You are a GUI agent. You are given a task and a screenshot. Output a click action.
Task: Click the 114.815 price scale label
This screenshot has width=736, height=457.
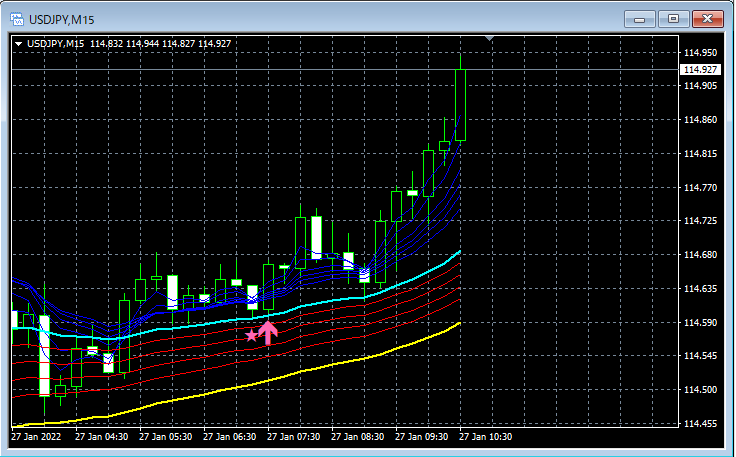point(700,153)
